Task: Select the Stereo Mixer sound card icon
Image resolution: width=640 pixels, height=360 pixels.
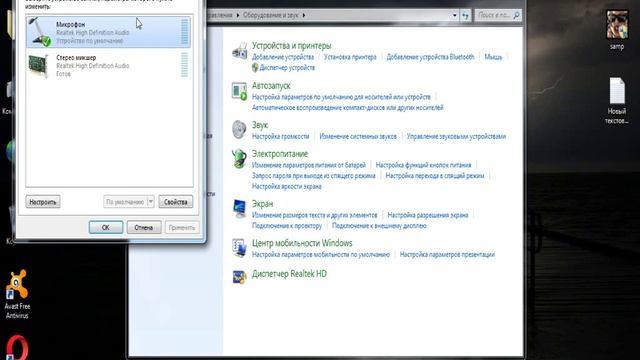Action: point(39,66)
